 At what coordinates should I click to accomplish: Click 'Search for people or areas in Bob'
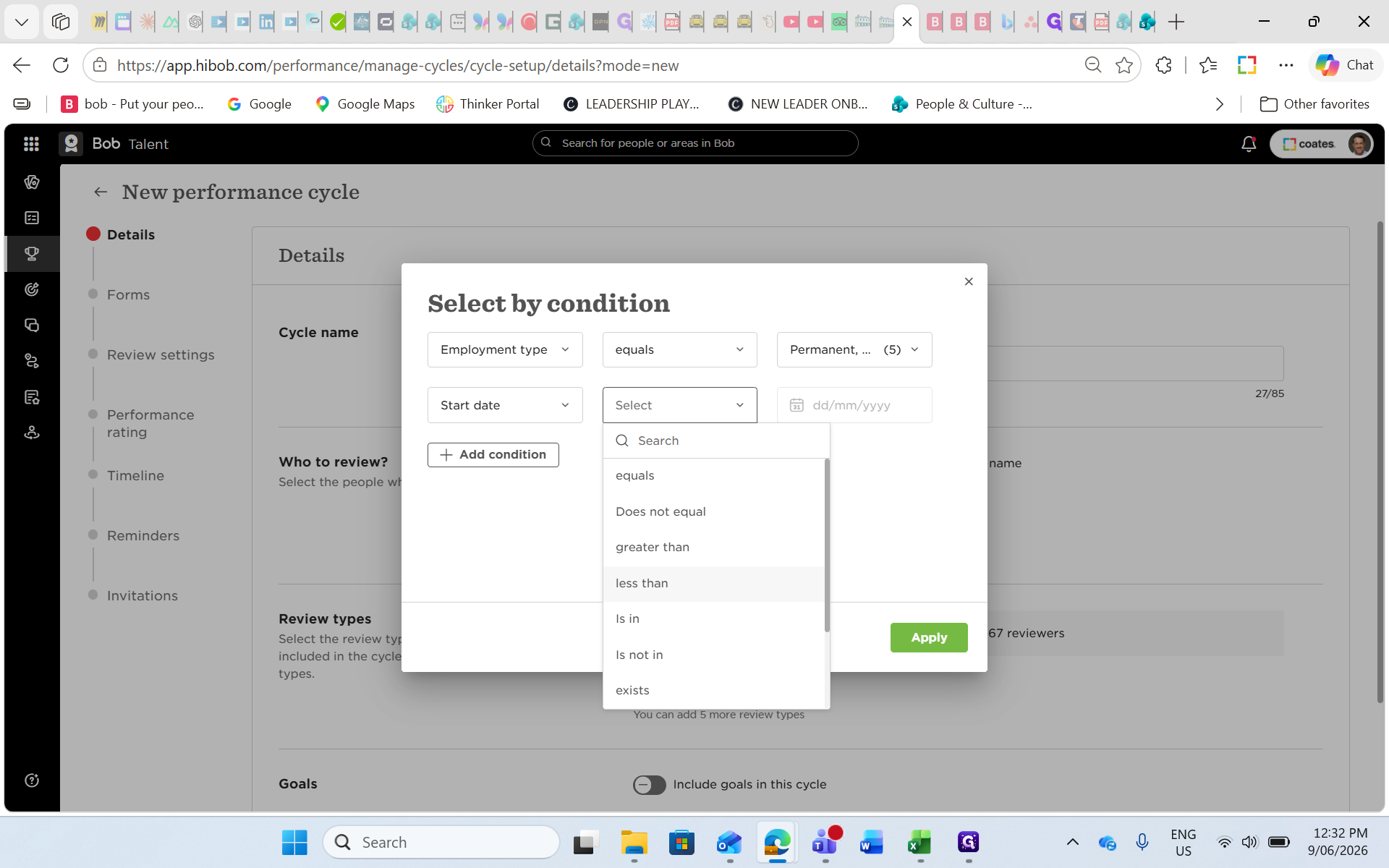point(695,143)
